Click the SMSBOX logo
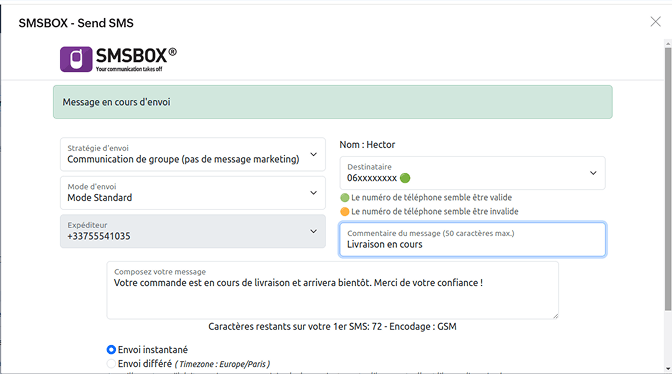Image resolution: width=672 pixels, height=374 pixels. (x=118, y=59)
